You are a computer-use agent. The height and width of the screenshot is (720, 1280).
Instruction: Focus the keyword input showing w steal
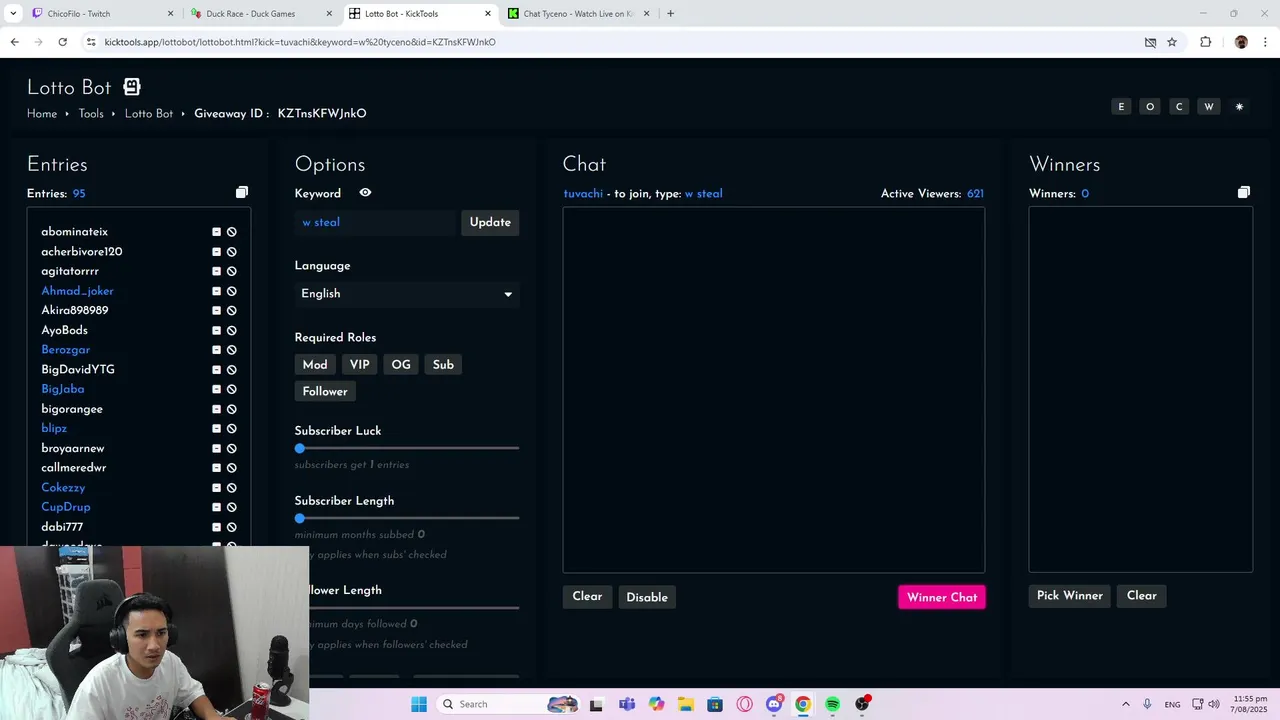coord(375,222)
